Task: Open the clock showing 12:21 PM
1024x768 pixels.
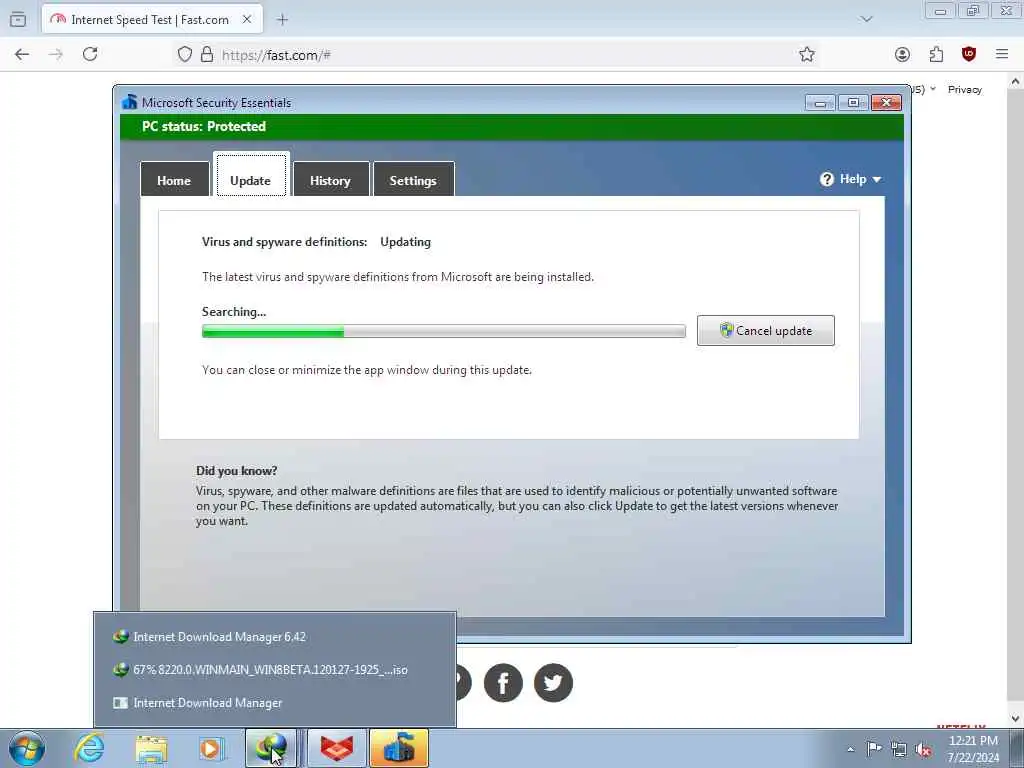Action: tap(973, 748)
